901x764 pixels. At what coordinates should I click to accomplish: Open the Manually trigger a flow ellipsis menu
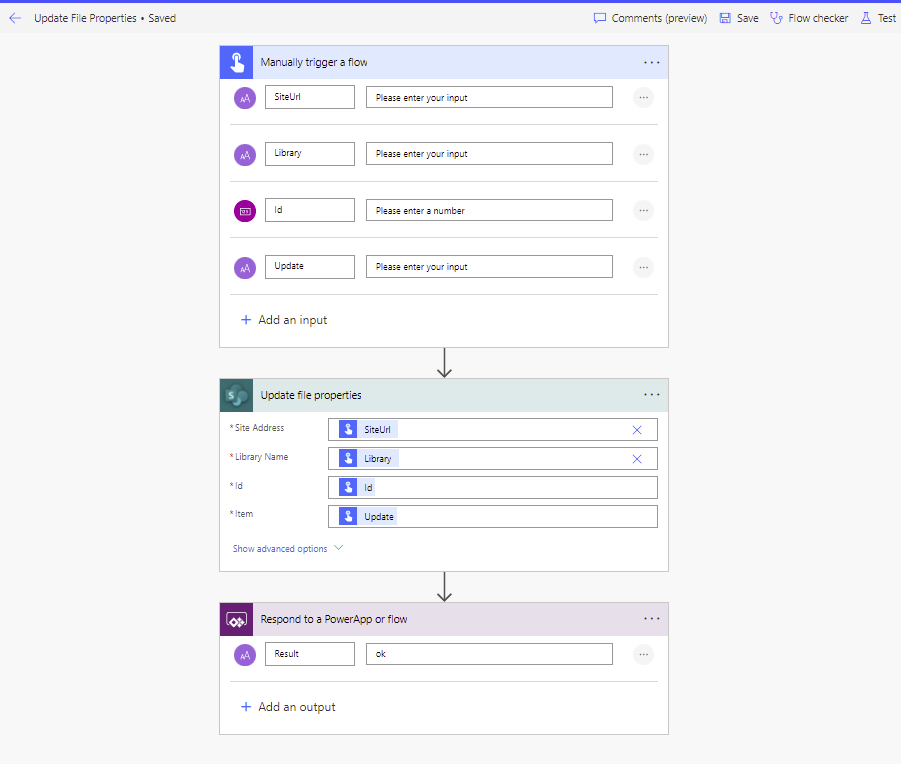[x=652, y=62]
